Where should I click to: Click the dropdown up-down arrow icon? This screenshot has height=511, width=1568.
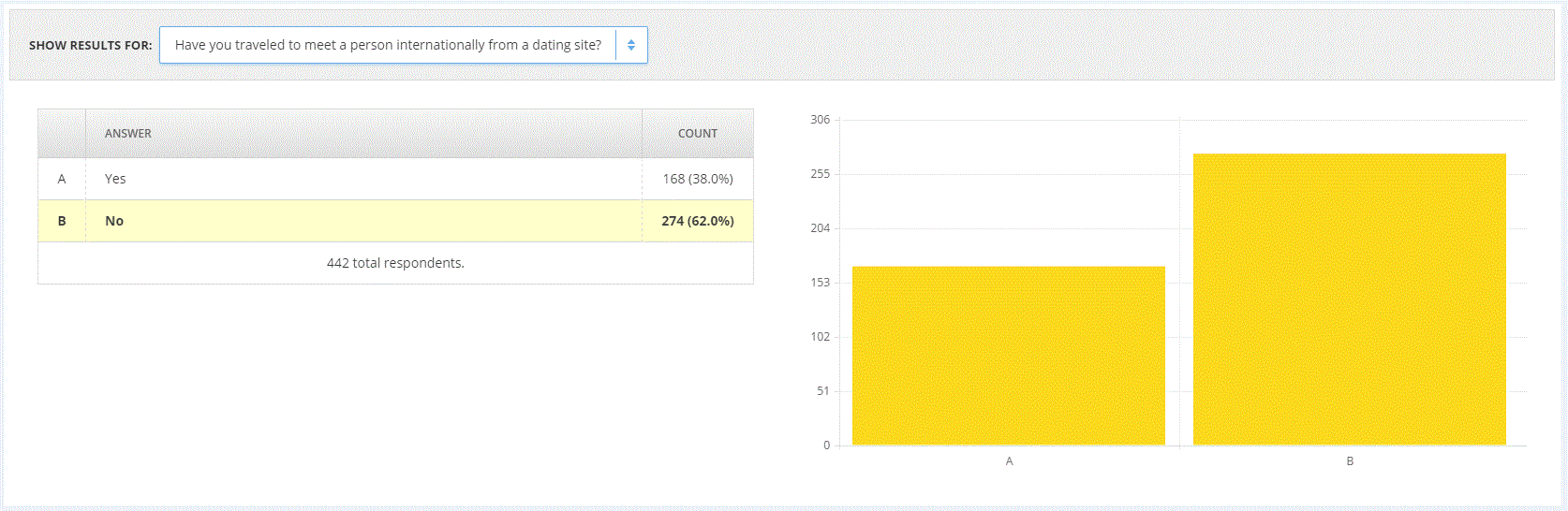(631, 45)
